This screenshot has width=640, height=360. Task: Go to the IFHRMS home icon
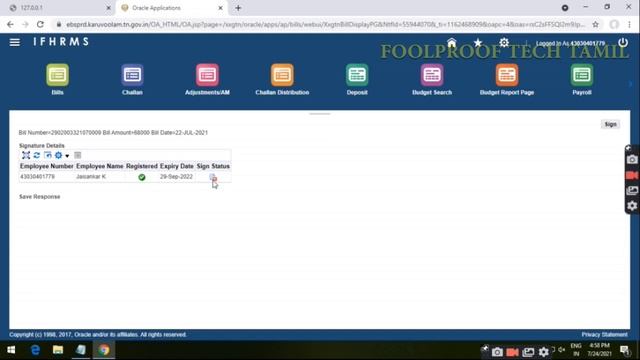pyautogui.click(x=451, y=42)
